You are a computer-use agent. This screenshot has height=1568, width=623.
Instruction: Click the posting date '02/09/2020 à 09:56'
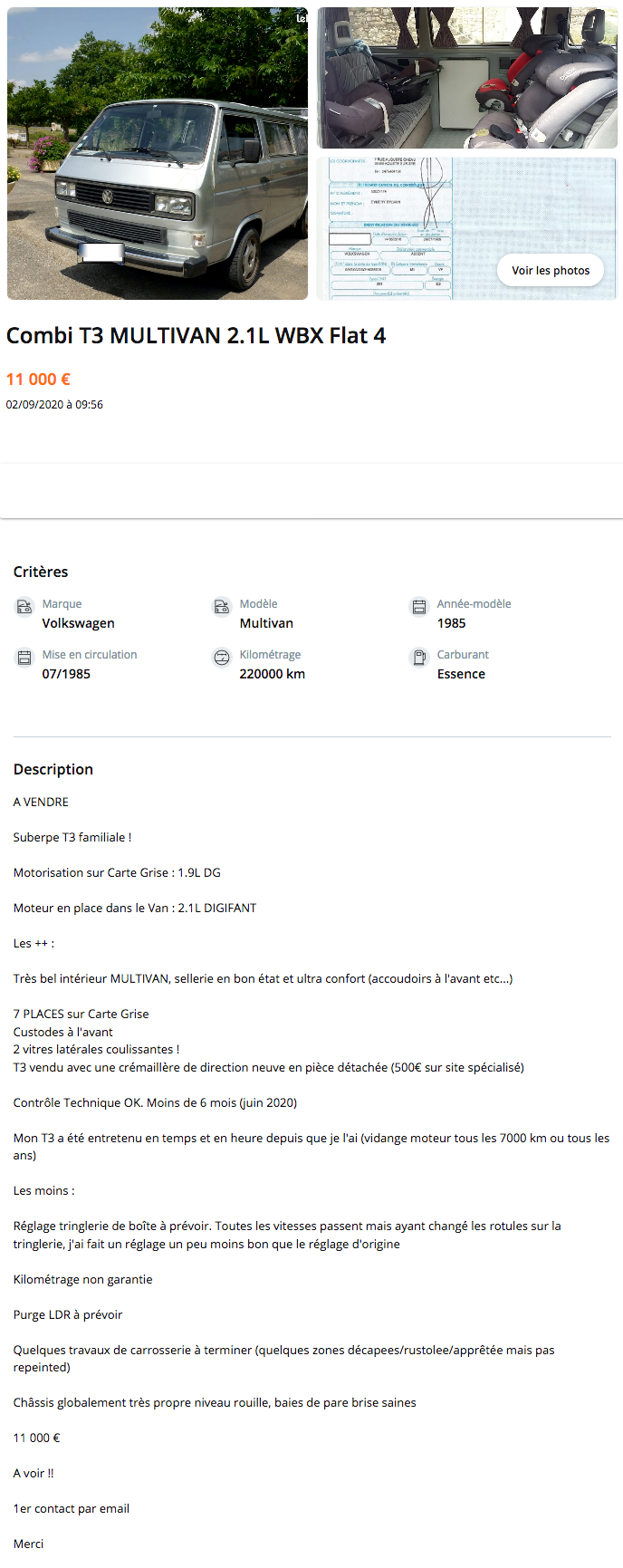coord(54,405)
